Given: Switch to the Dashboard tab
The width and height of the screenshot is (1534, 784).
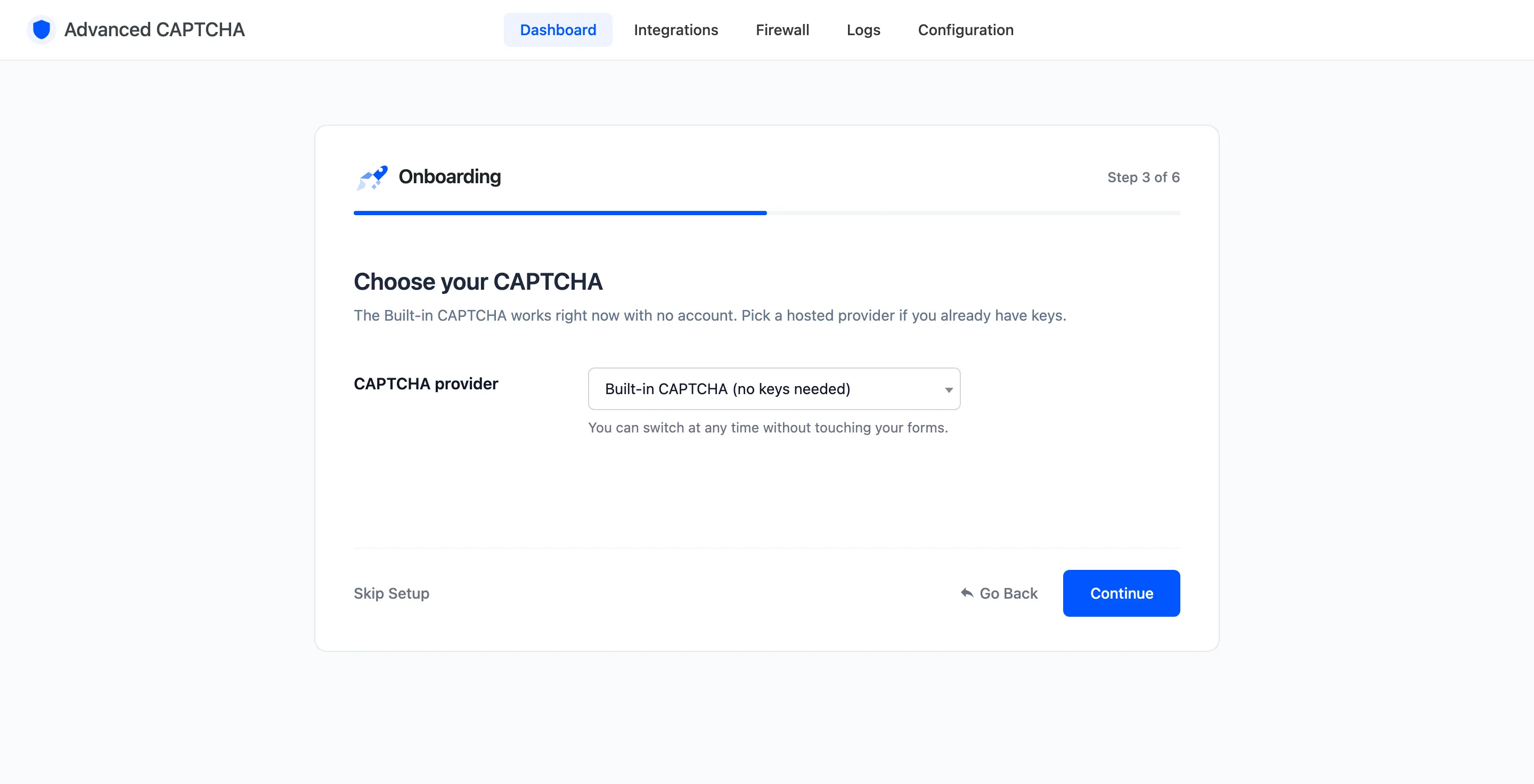Looking at the screenshot, I should 557,30.
